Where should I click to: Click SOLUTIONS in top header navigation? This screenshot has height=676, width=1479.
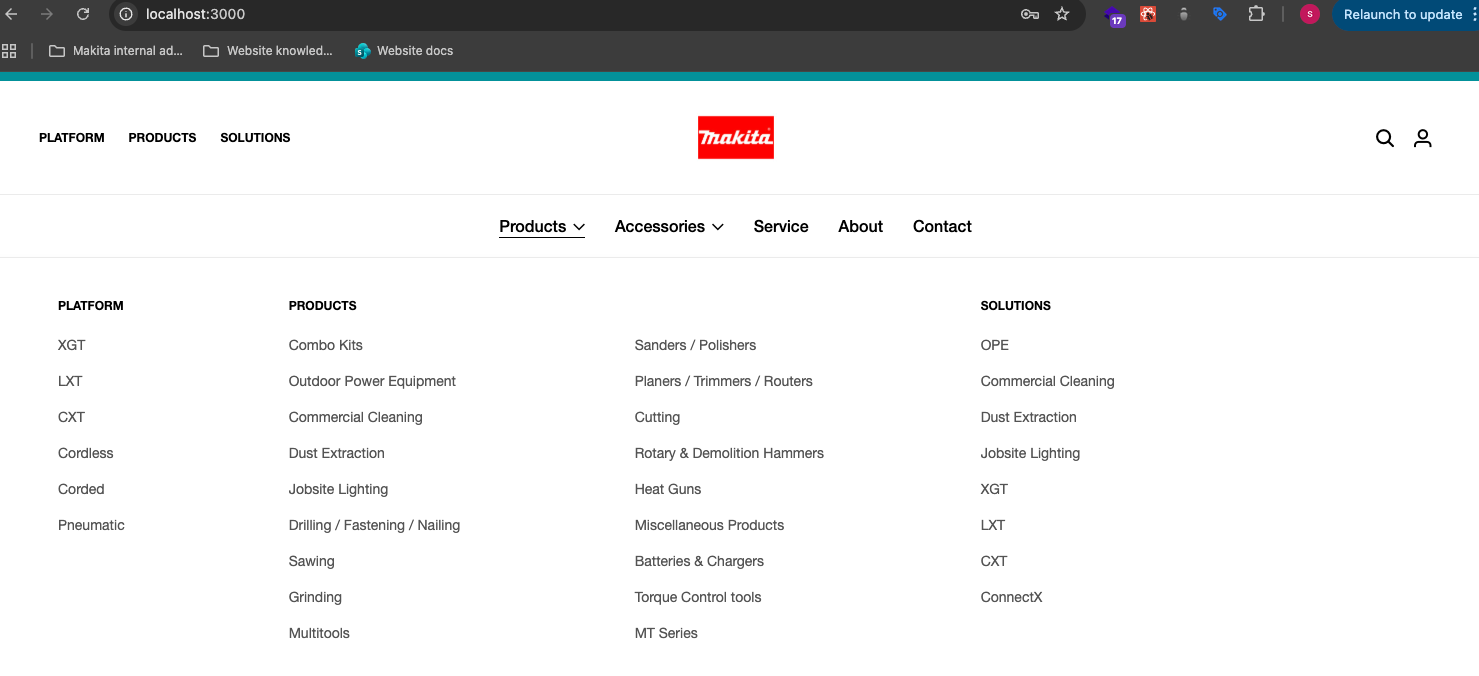tap(255, 138)
